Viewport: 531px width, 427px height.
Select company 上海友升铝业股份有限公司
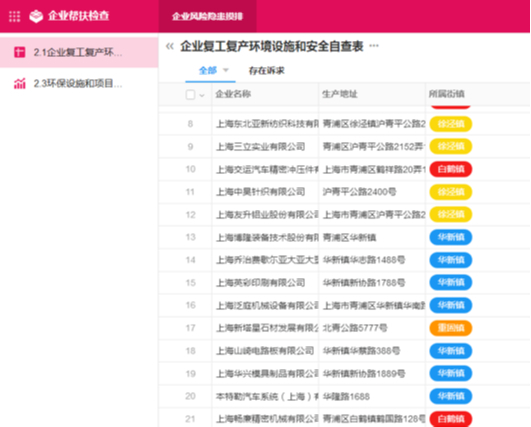[267, 215]
